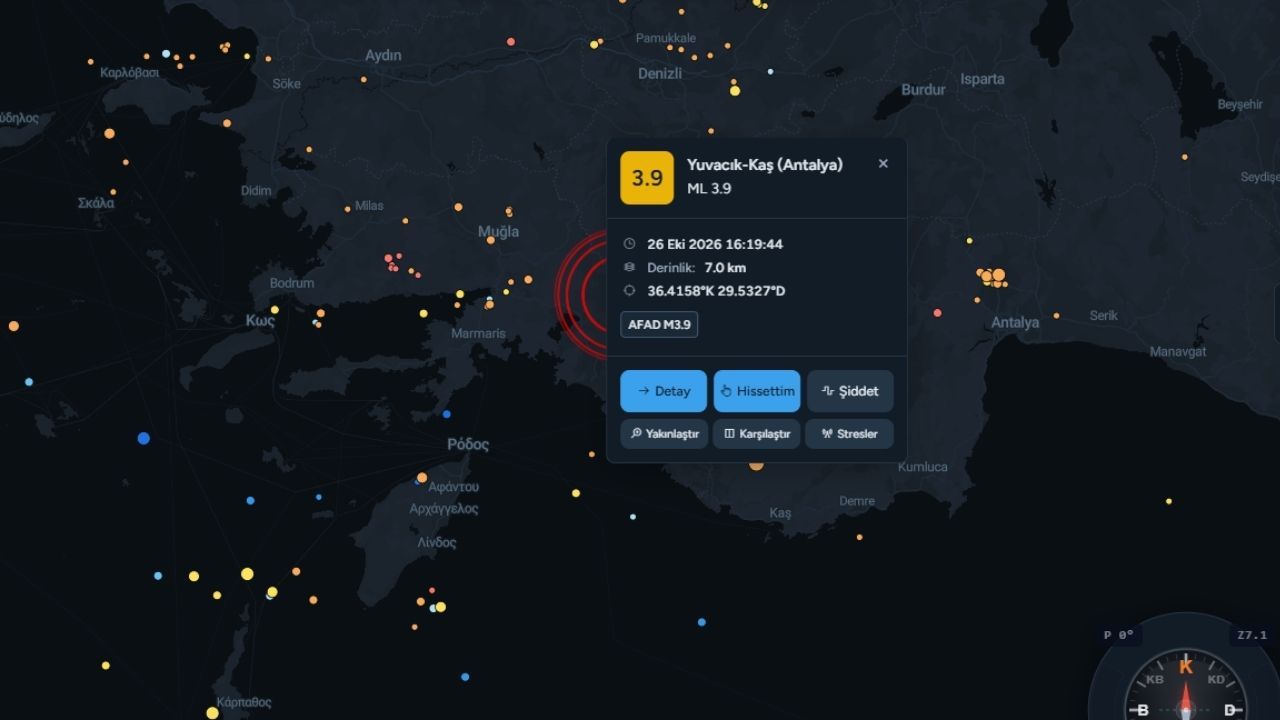This screenshot has width=1280, height=720.
Task: Click the AFAD M3.9 source tag
Action: click(659, 324)
